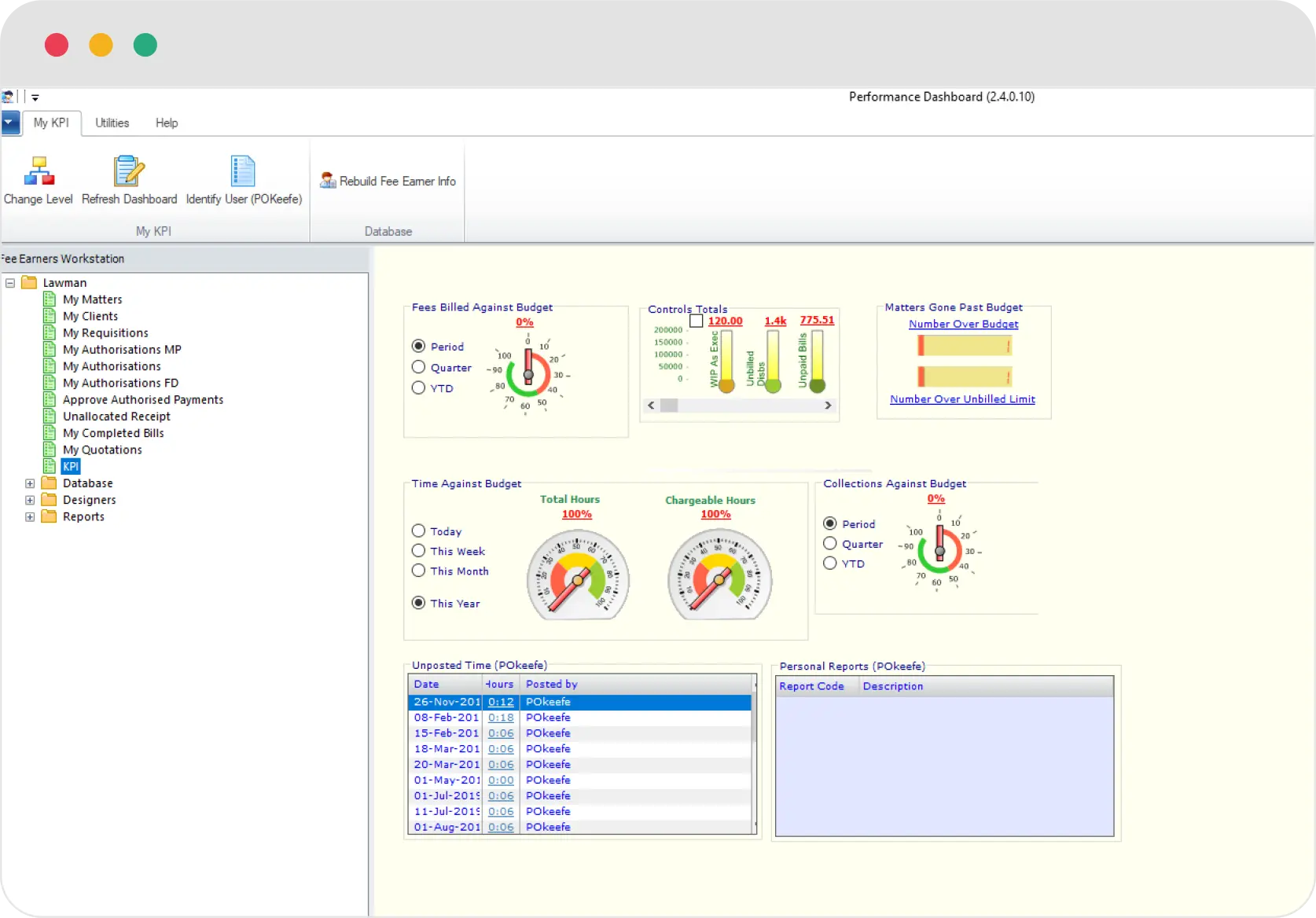Click the Approve Authorised Payments document icon
Screen dimensions: 1316x918
click(x=50, y=399)
